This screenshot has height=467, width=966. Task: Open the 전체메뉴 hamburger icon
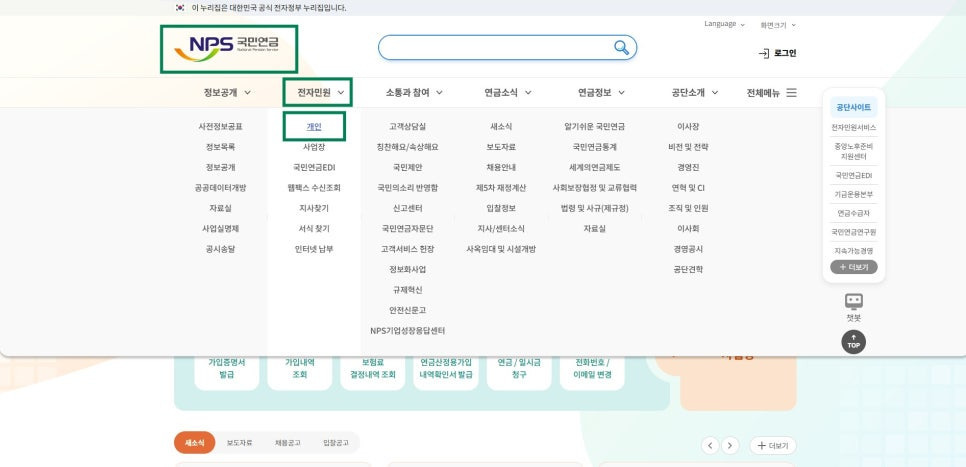[x=792, y=92]
